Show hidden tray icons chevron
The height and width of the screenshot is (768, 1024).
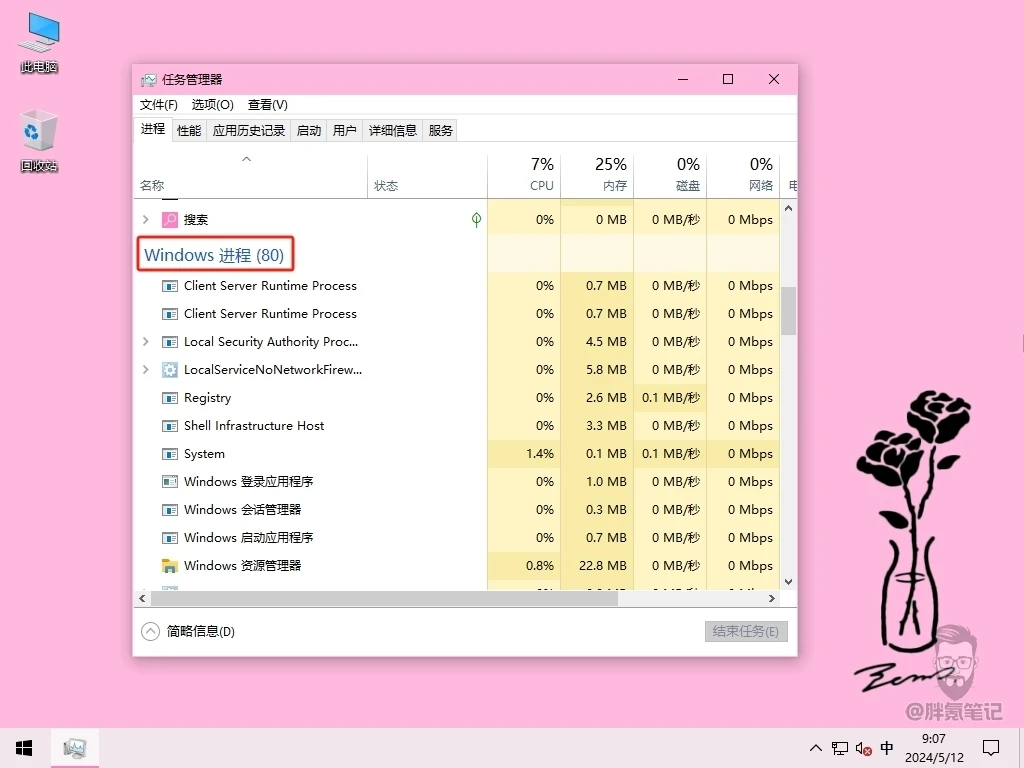[x=816, y=748]
